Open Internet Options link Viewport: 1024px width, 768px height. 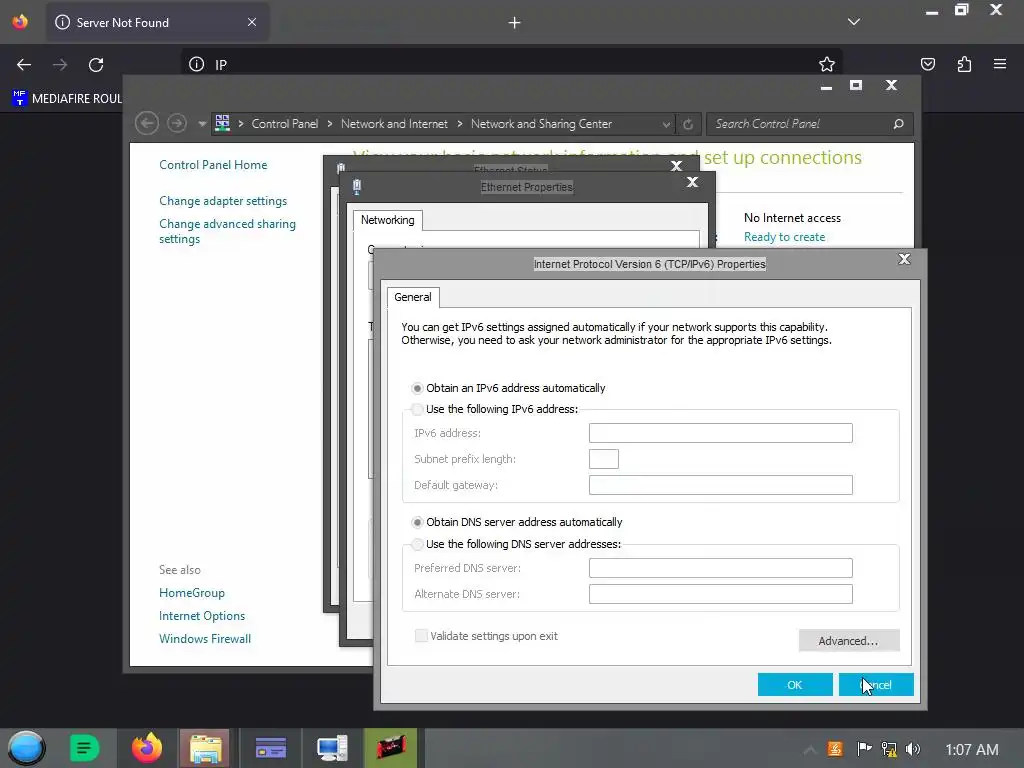pos(202,616)
